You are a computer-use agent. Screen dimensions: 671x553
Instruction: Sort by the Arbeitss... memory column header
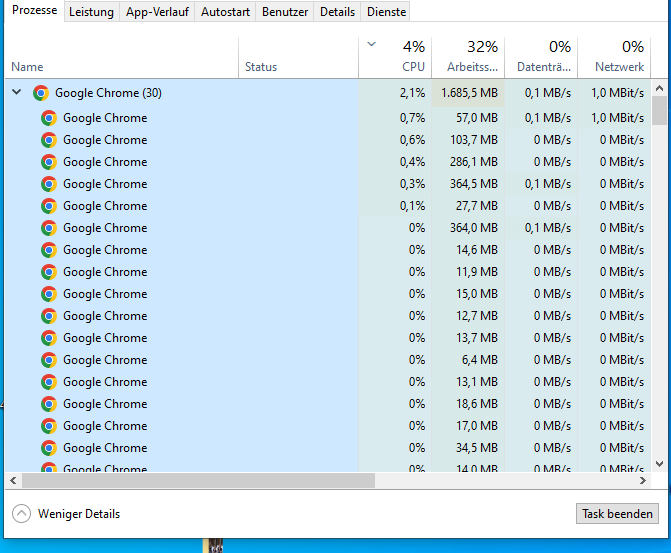point(468,58)
